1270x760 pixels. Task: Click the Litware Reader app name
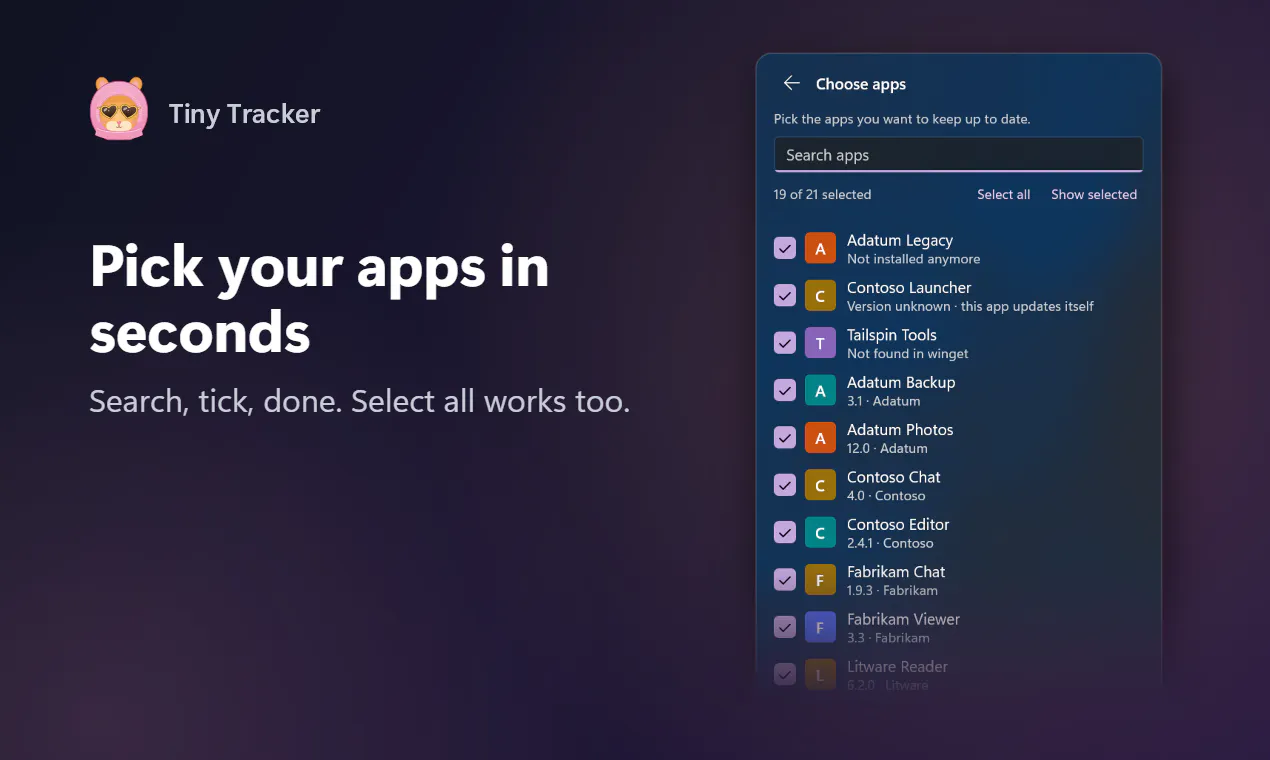pos(897,666)
